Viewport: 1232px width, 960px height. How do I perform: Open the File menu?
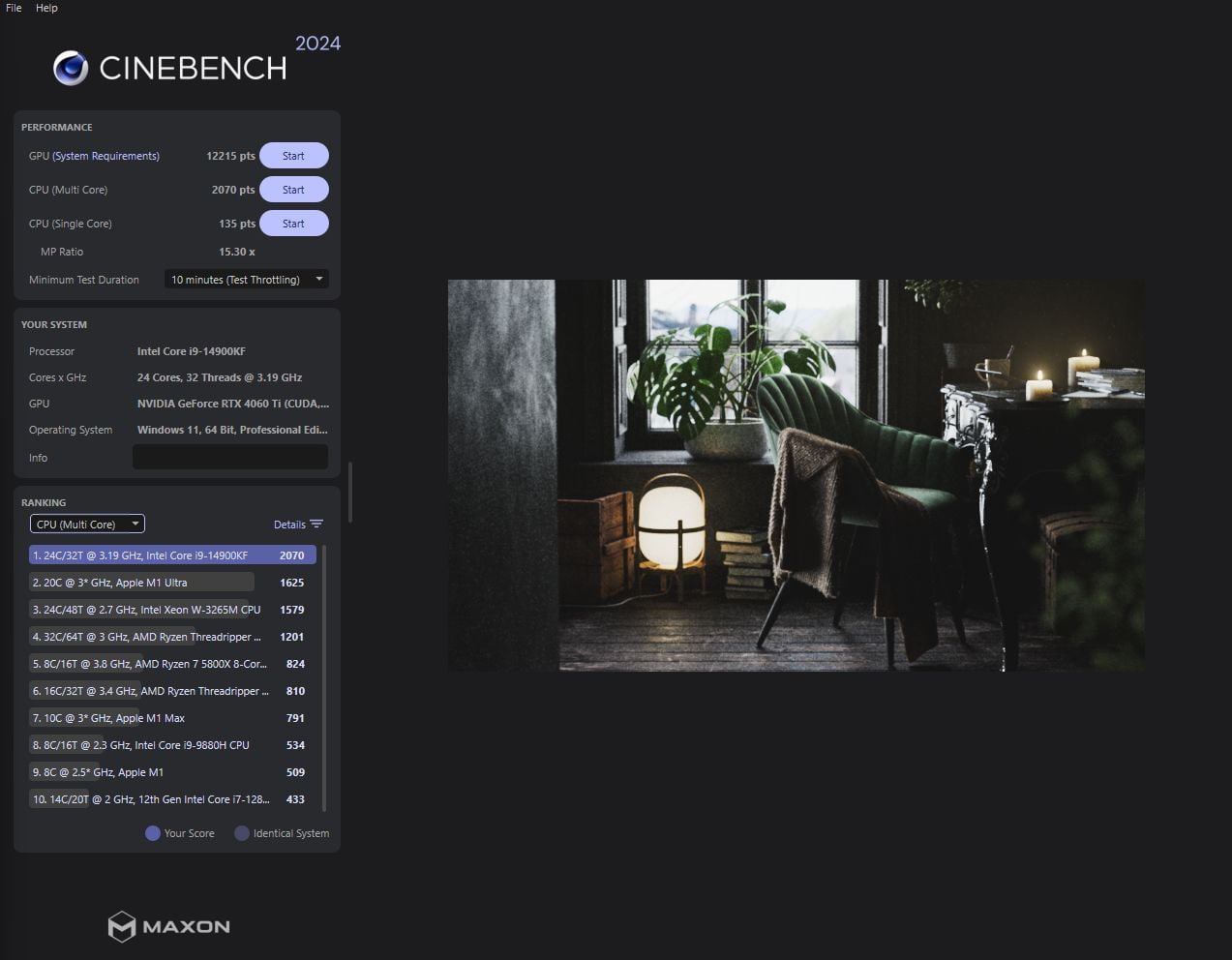coord(14,8)
